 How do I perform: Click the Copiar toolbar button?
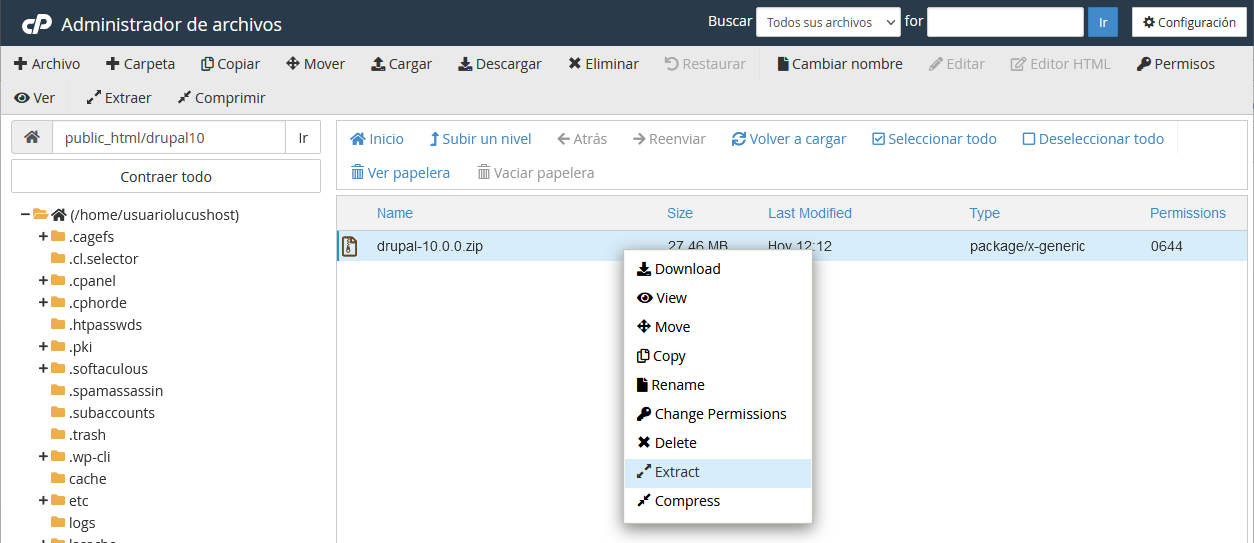pos(230,64)
